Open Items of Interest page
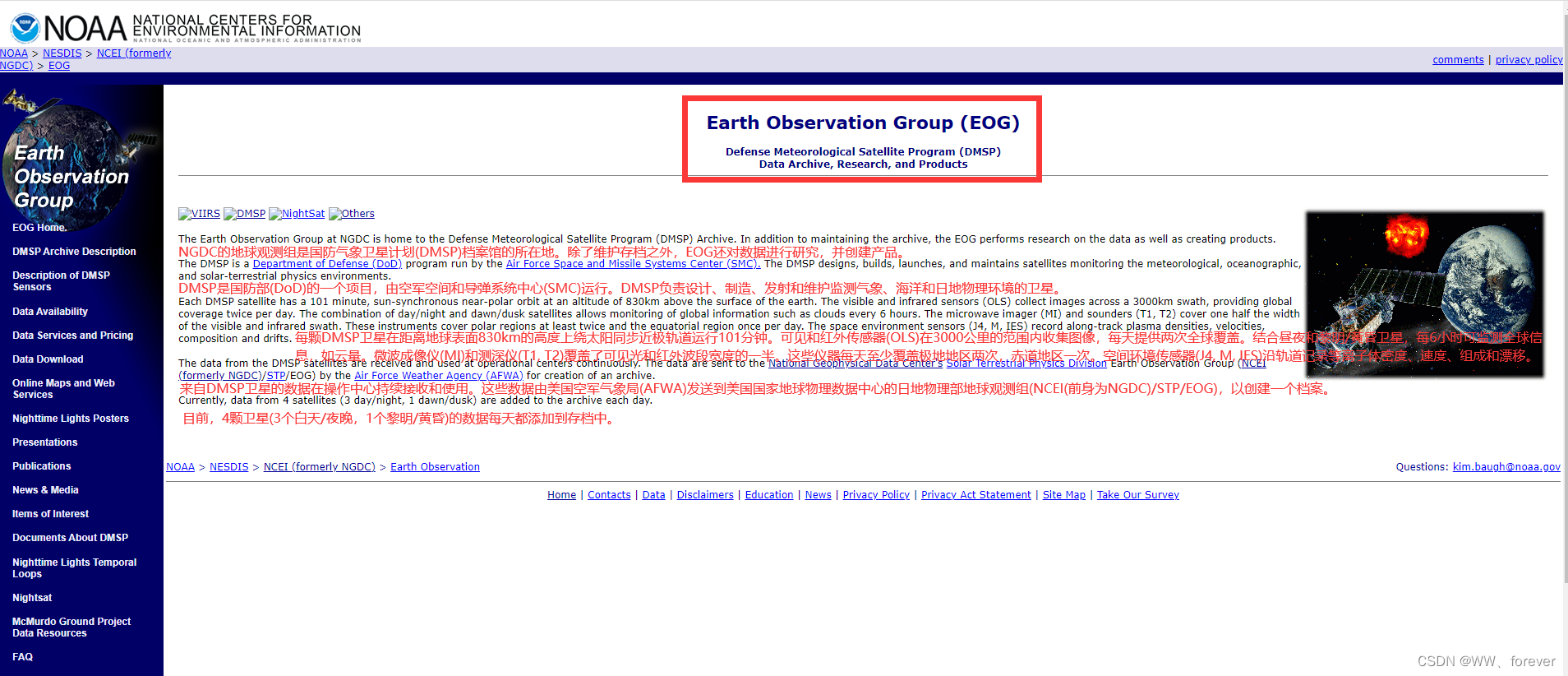Image resolution: width=1568 pixels, height=676 pixels. click(x=50, y=514)
